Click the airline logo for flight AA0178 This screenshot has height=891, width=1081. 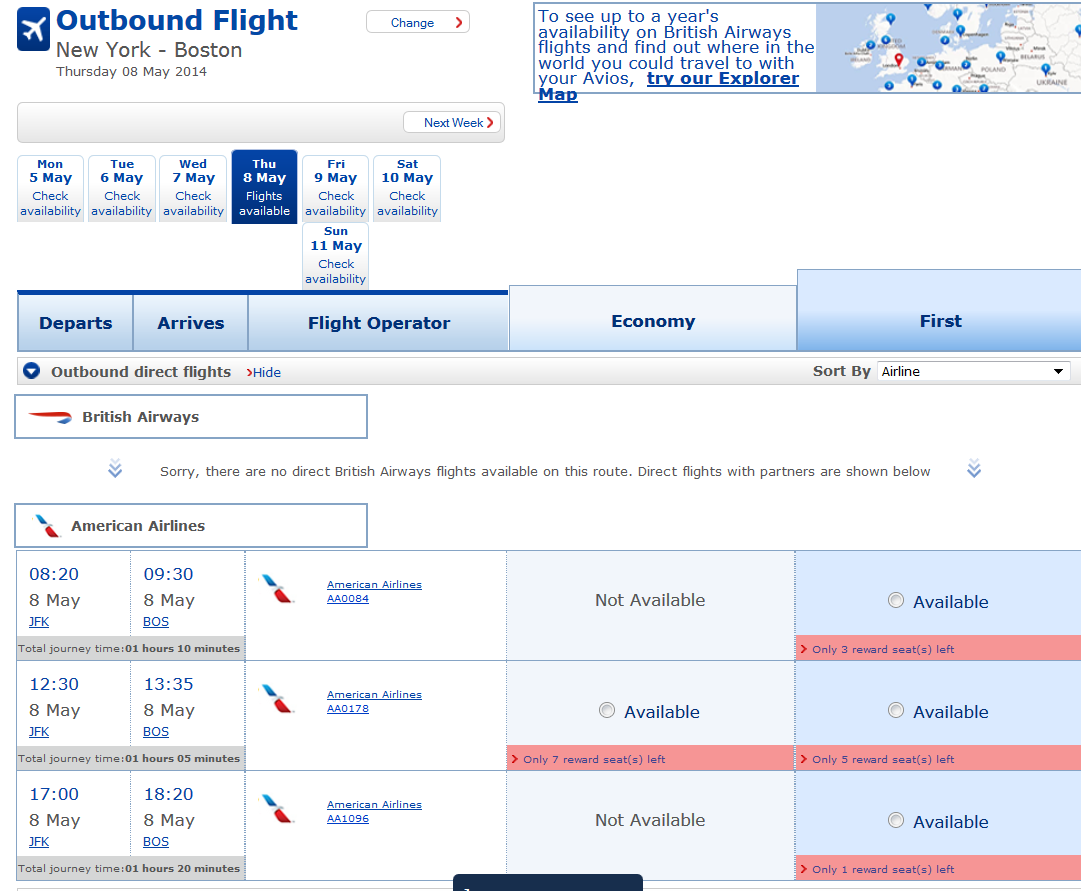[277, 699]
